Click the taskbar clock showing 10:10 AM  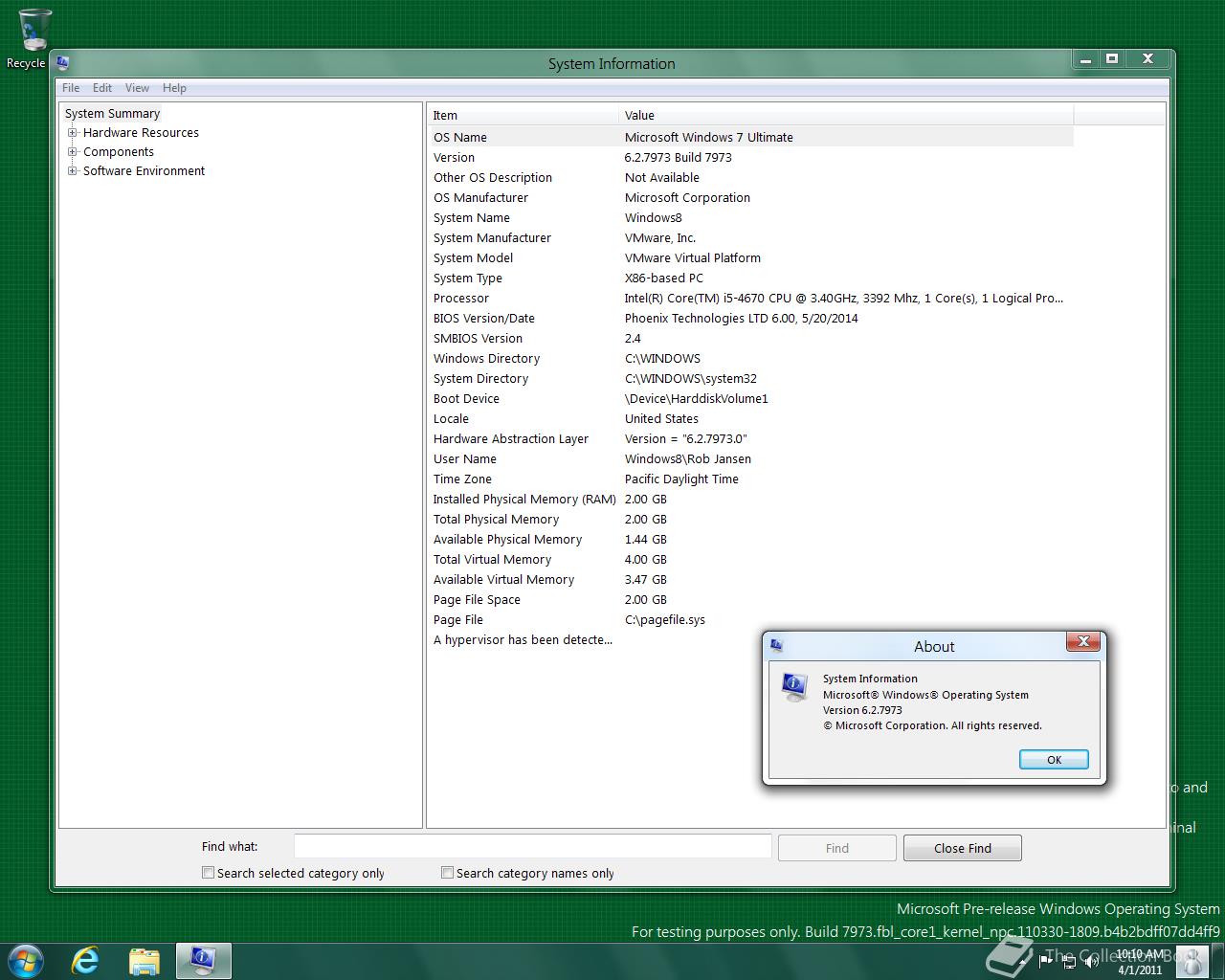click(x=1139, y=961)
